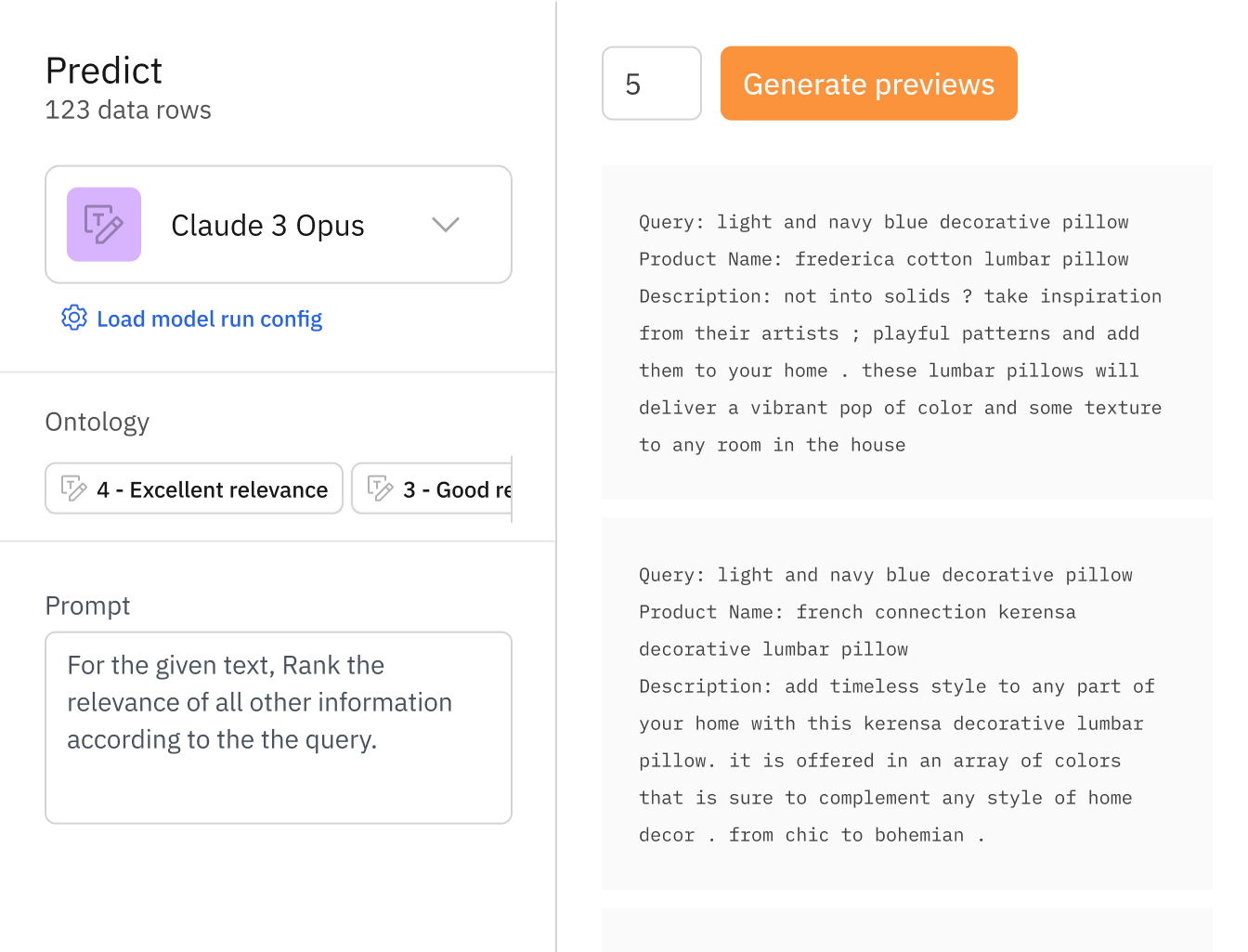
Task: Click the text-edit icon in the 3 - Good chip
Action: 380,489
